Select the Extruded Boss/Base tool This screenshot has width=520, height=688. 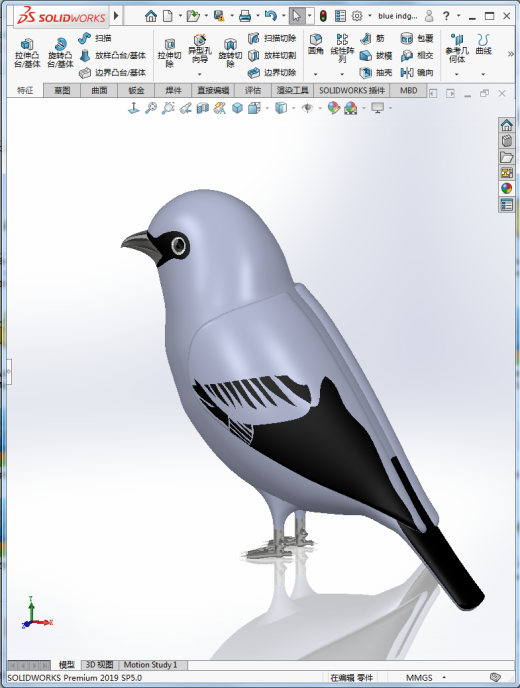(27, 53)
